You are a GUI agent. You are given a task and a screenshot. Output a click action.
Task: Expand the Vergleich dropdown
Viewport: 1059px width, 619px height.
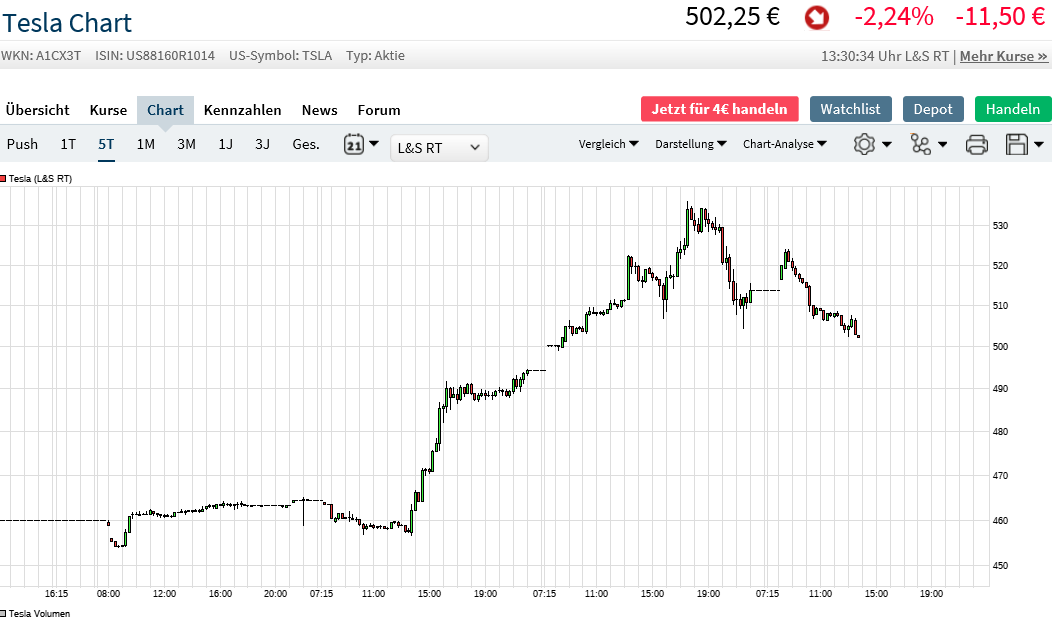click(608, 144)
